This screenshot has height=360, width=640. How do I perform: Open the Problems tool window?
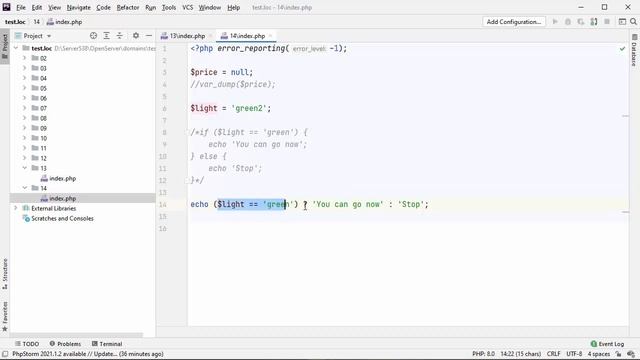click(65, 344)
